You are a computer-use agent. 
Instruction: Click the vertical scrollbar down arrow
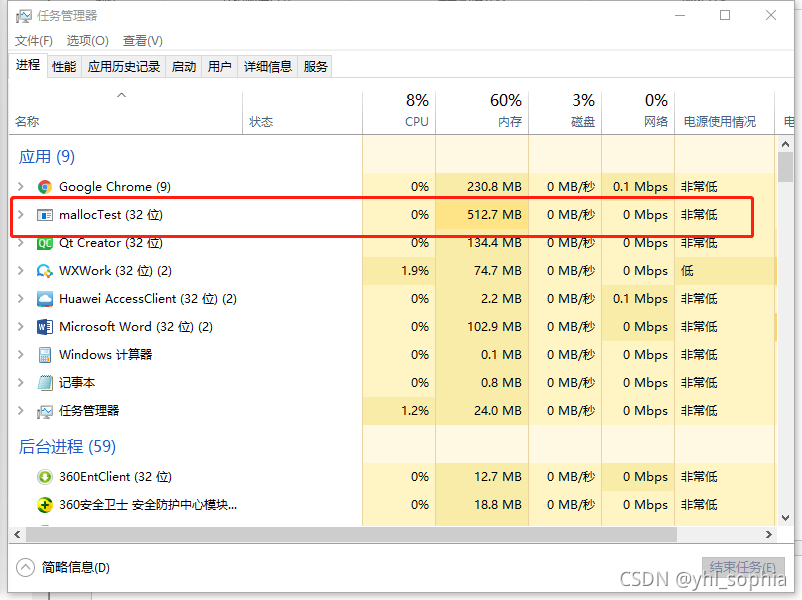(786, 518)
